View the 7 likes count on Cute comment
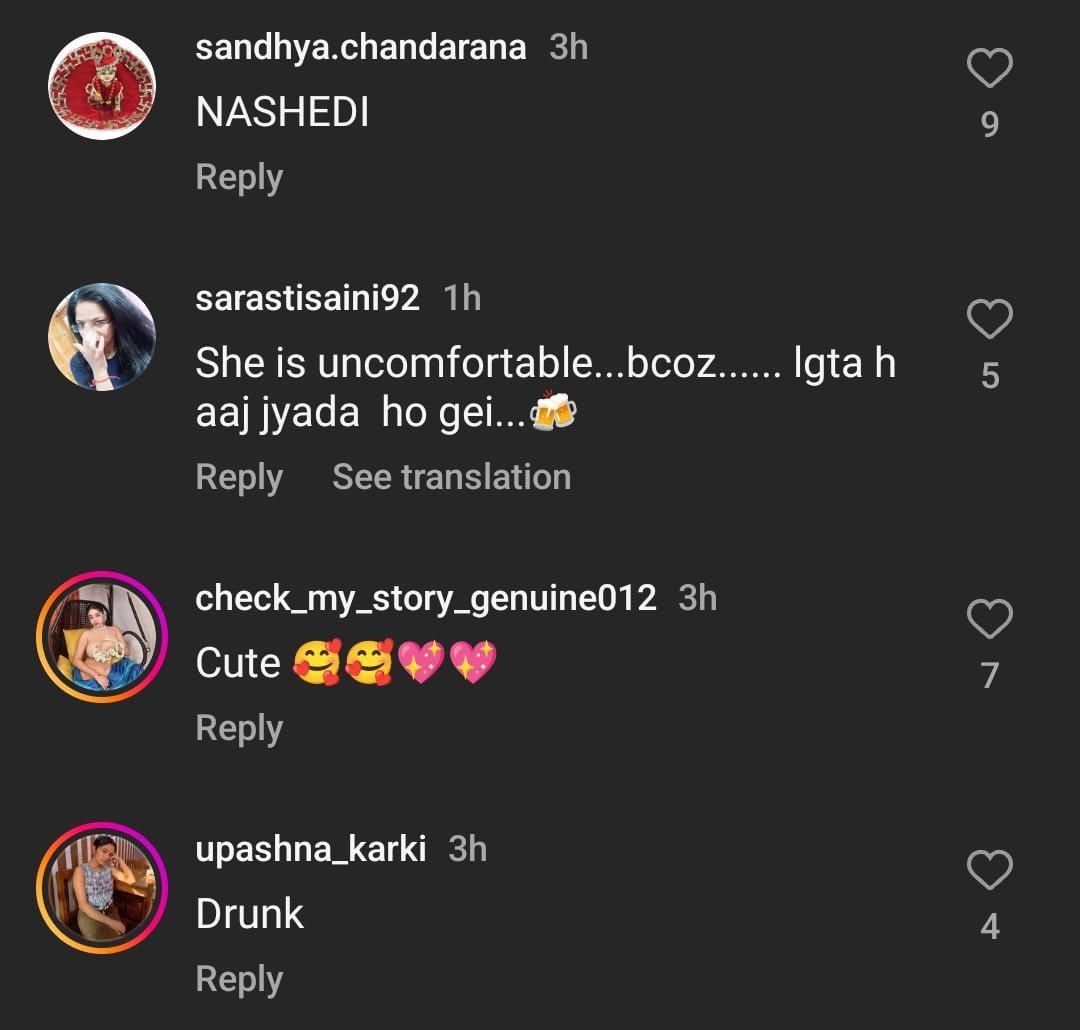This screenshot has width=1080, height=1030. tap(989, 676)
